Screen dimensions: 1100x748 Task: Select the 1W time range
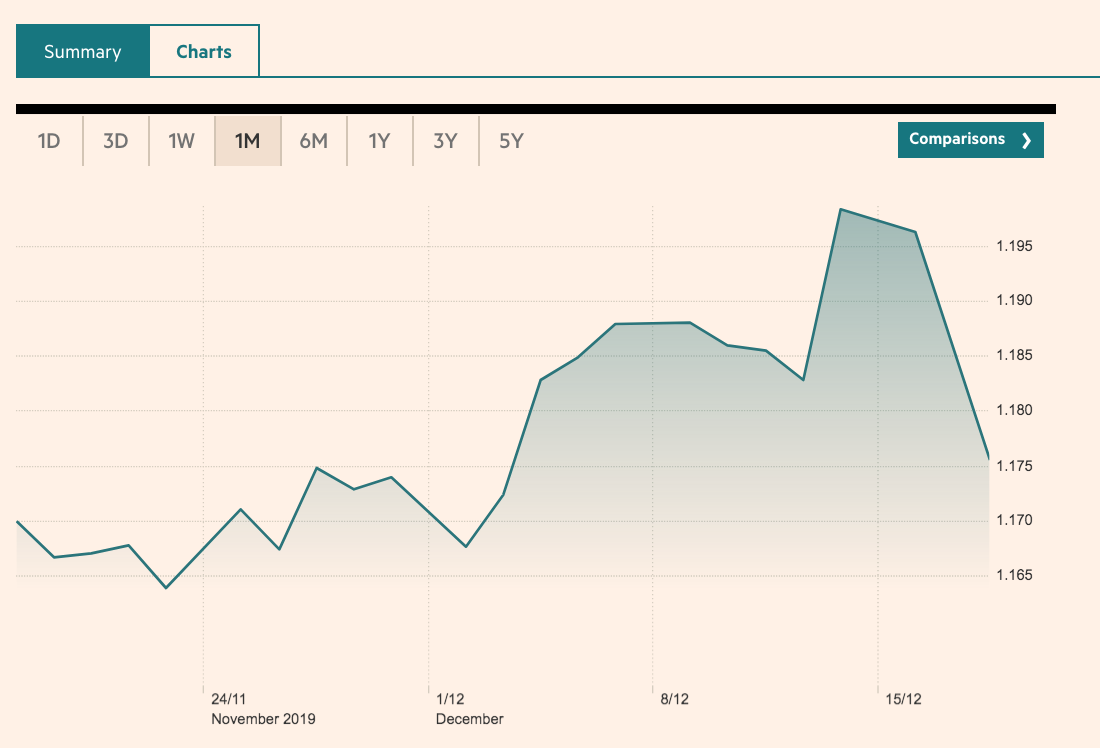pos(181,141)
